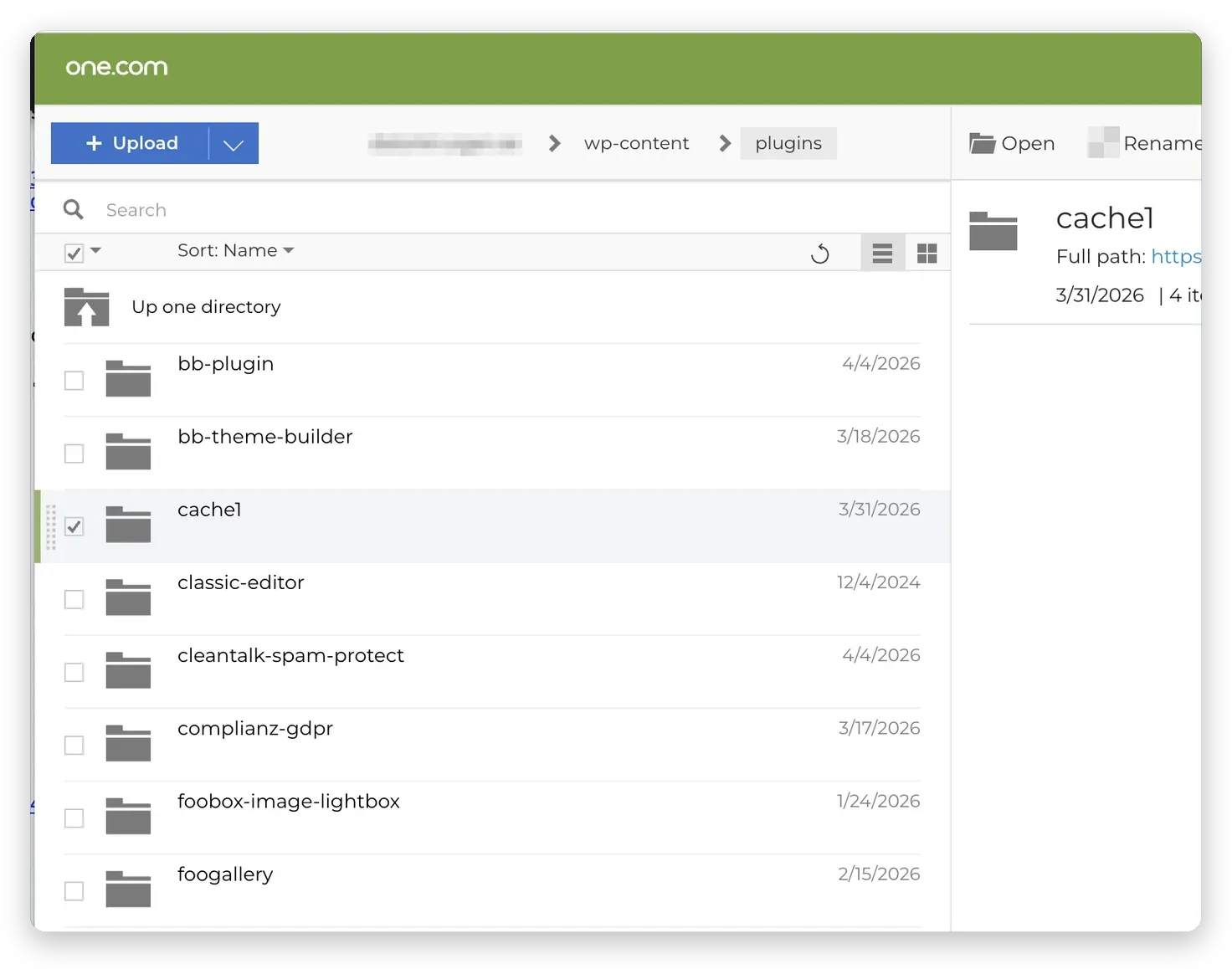Open the complianz-gdpr folder name
The height and width of the screenshot is (969, 1232).
[x=255, y=729]
